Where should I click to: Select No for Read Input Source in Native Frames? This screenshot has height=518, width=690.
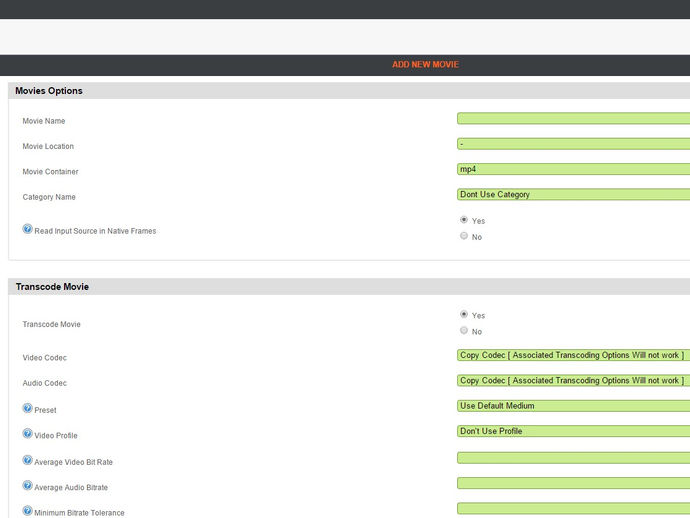[x=464, y=236]
